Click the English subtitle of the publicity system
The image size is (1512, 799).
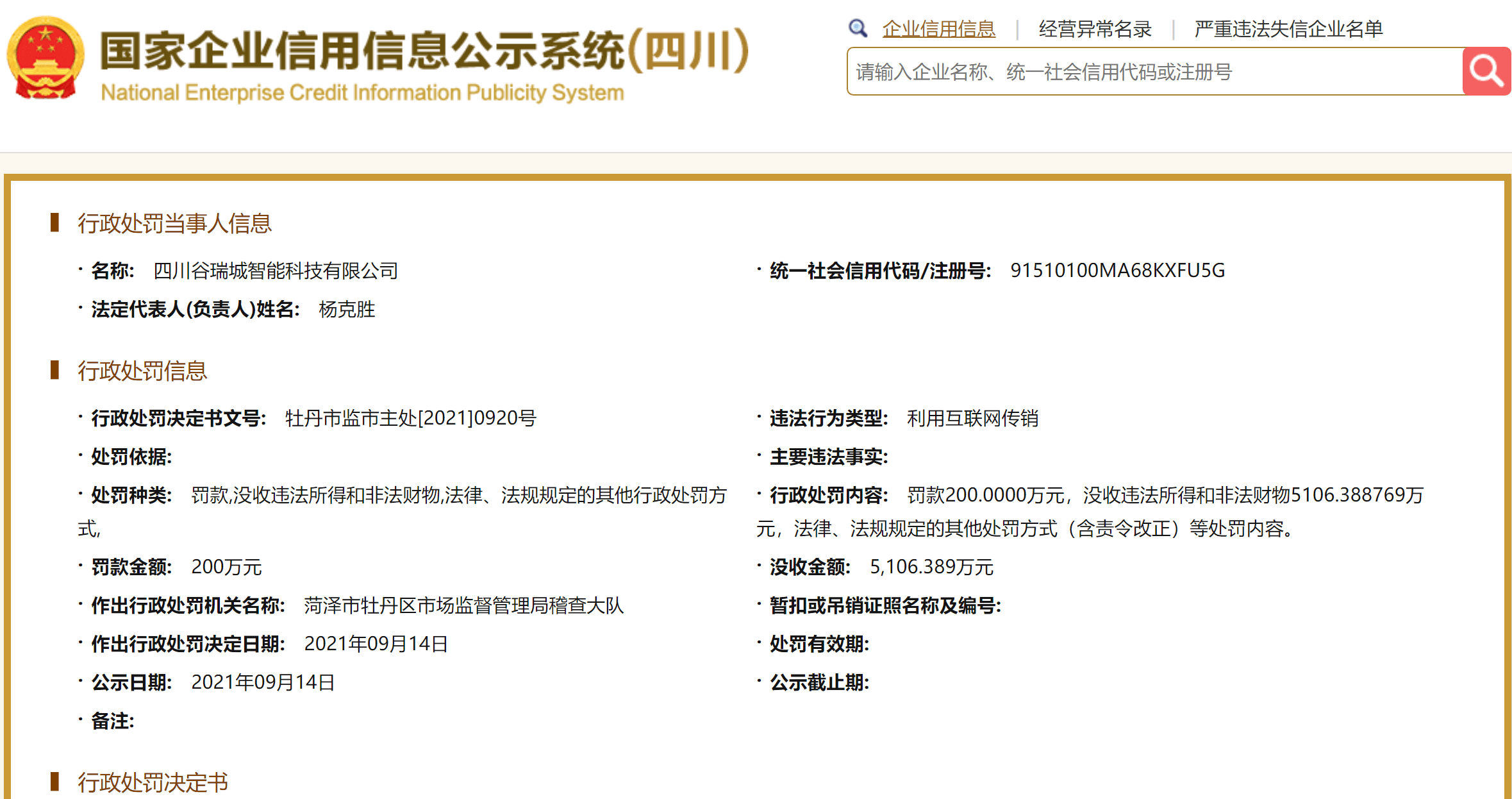[362, 92]
